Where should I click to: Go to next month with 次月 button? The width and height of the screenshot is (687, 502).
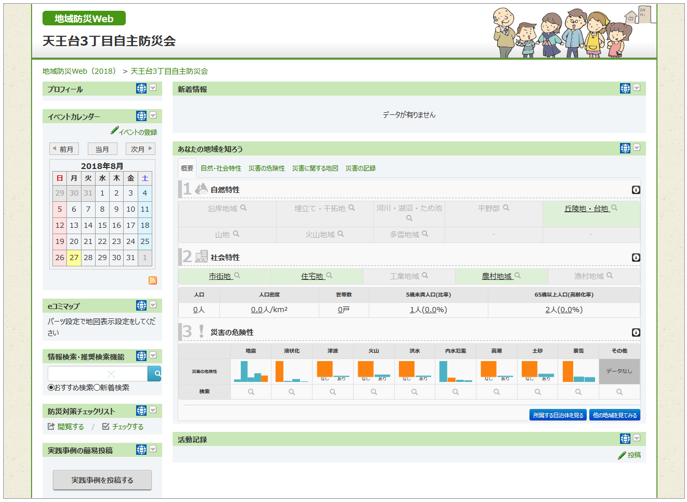coord(141,149)
